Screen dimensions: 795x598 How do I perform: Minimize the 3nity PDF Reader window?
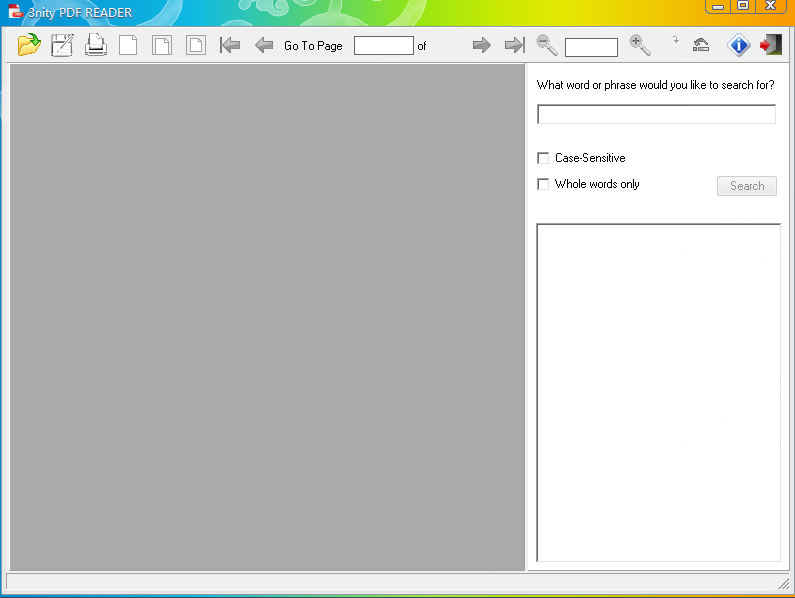(718, 6)
